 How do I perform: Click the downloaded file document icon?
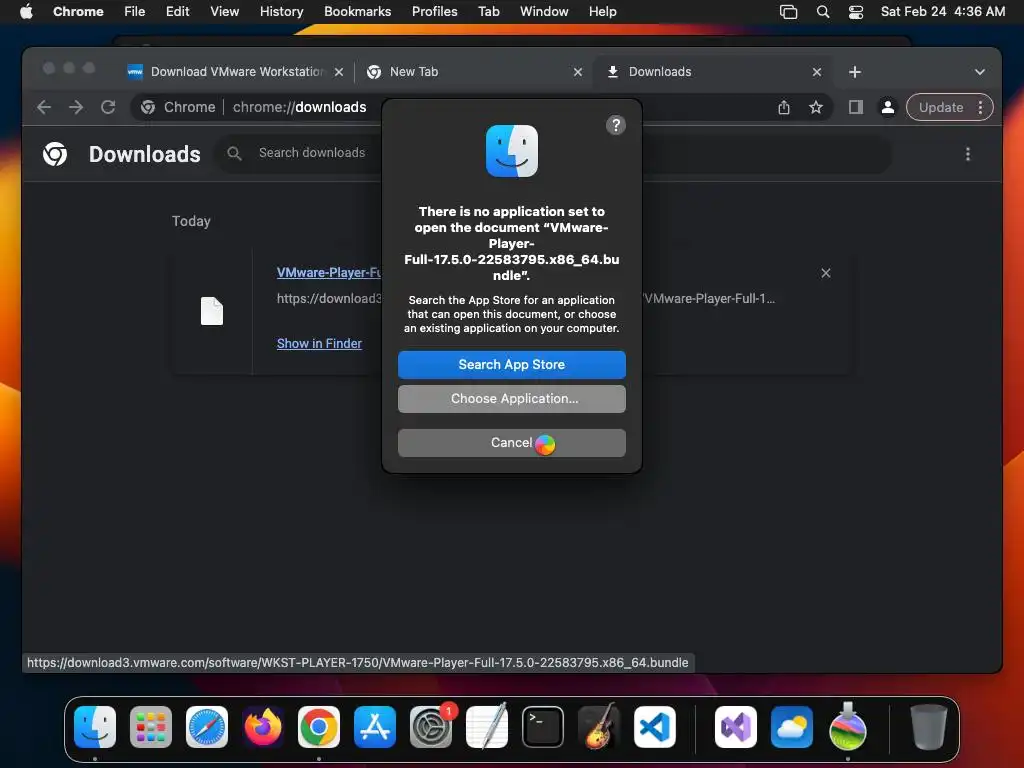click(x=212, y=311)
